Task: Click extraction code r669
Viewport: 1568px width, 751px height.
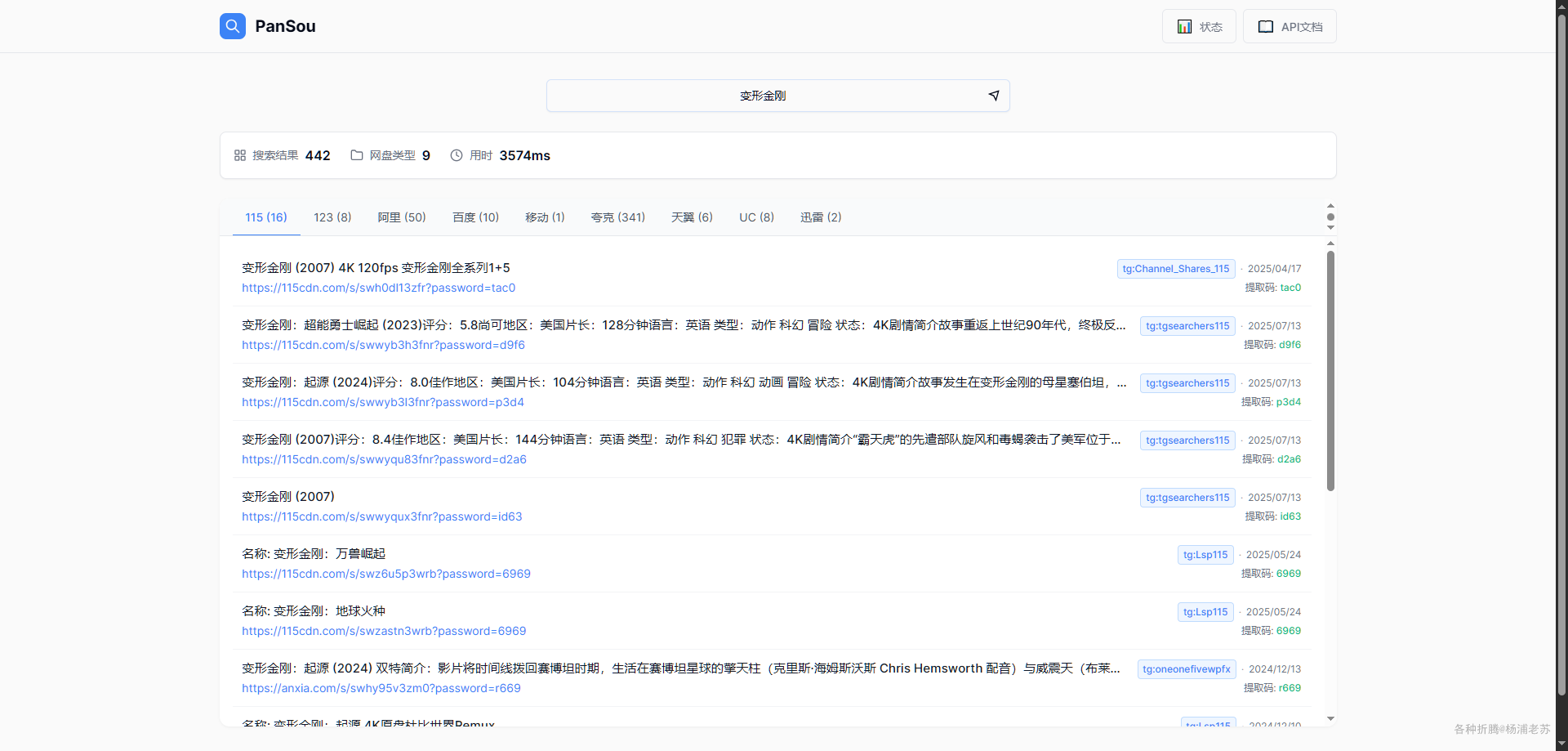Action: (1290, 688)
